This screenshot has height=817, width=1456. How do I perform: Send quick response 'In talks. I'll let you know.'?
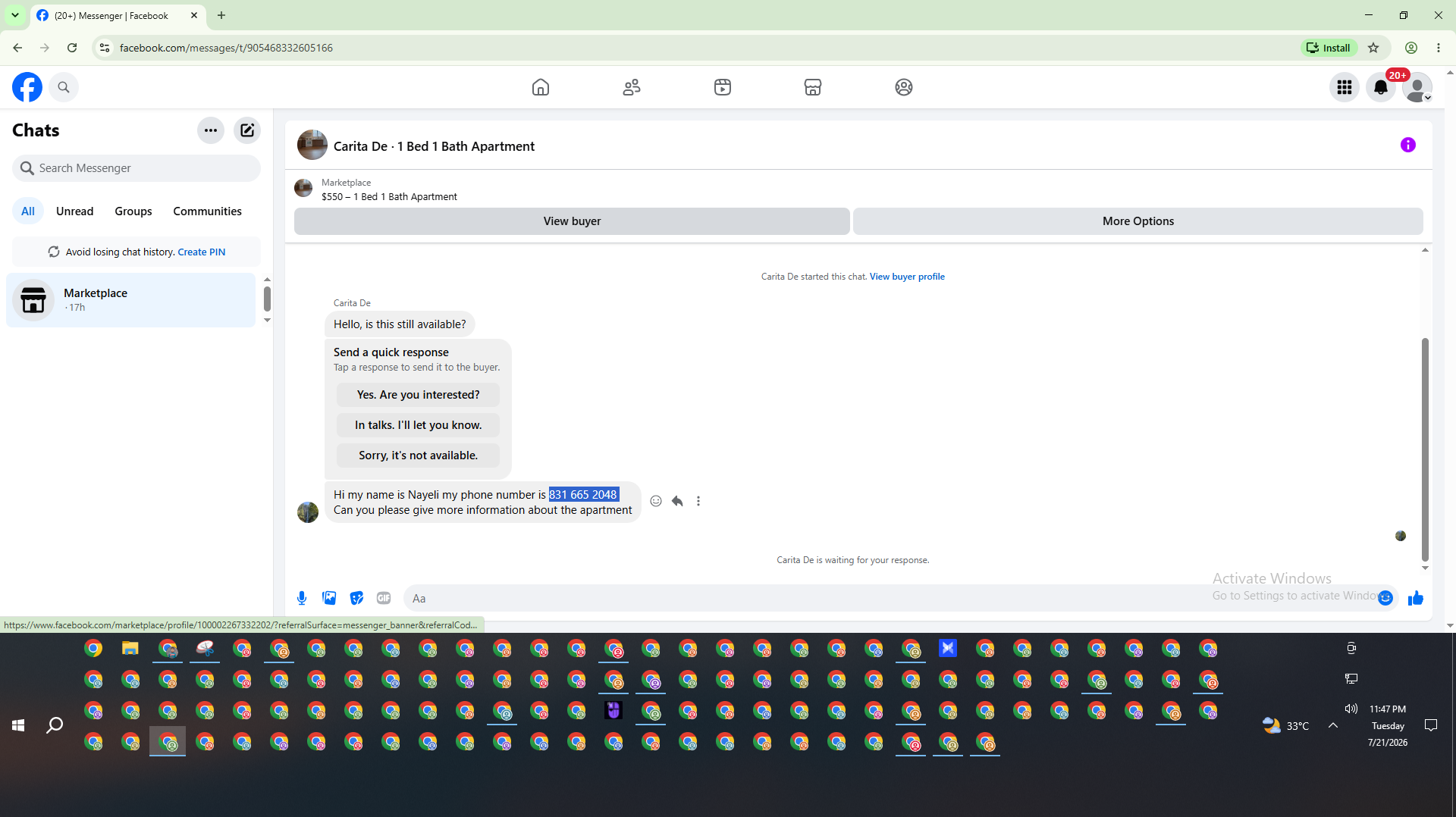418,425
